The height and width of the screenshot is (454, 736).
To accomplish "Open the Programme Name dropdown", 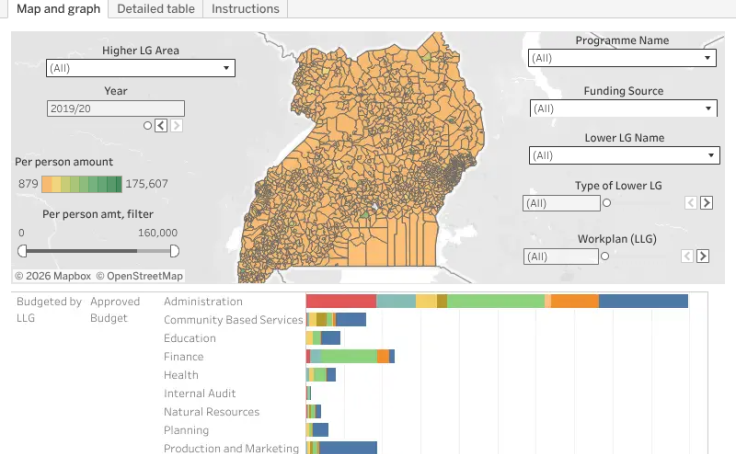I will pyautogui.click(x=622, y=58).
